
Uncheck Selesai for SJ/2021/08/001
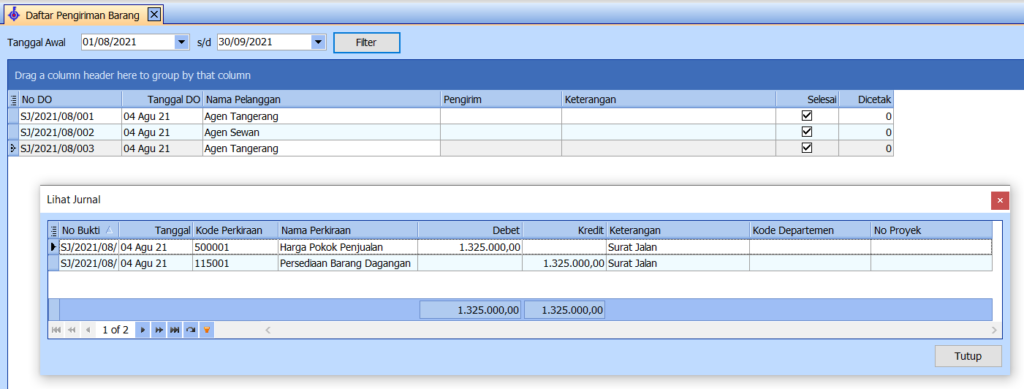click(807, 116)
